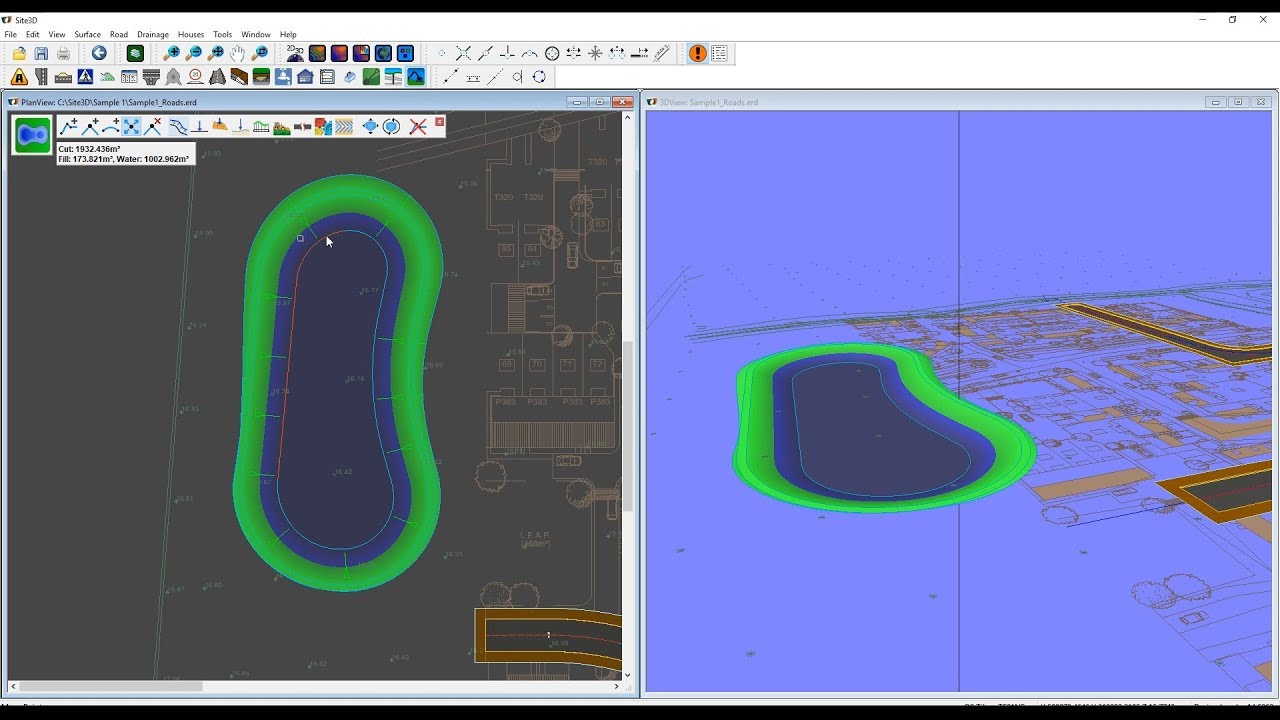Click the pond outline square handle point
This screenshot has width=1280, height=720.
tap(301, 238)
